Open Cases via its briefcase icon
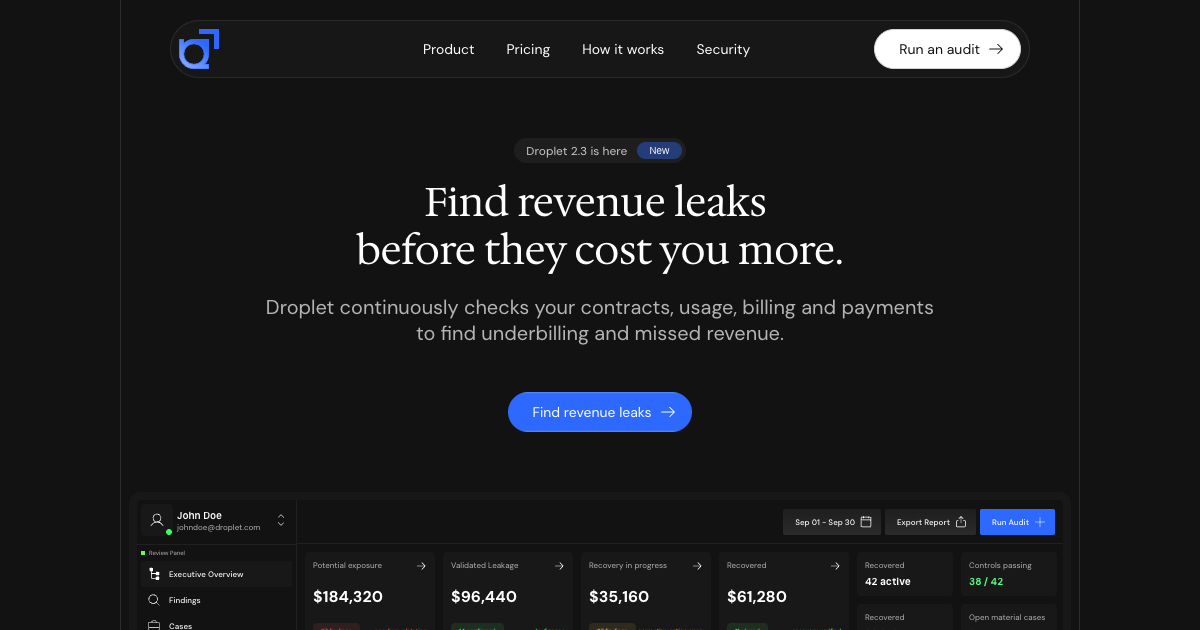 pyautogui.click(x=154, y=626)
